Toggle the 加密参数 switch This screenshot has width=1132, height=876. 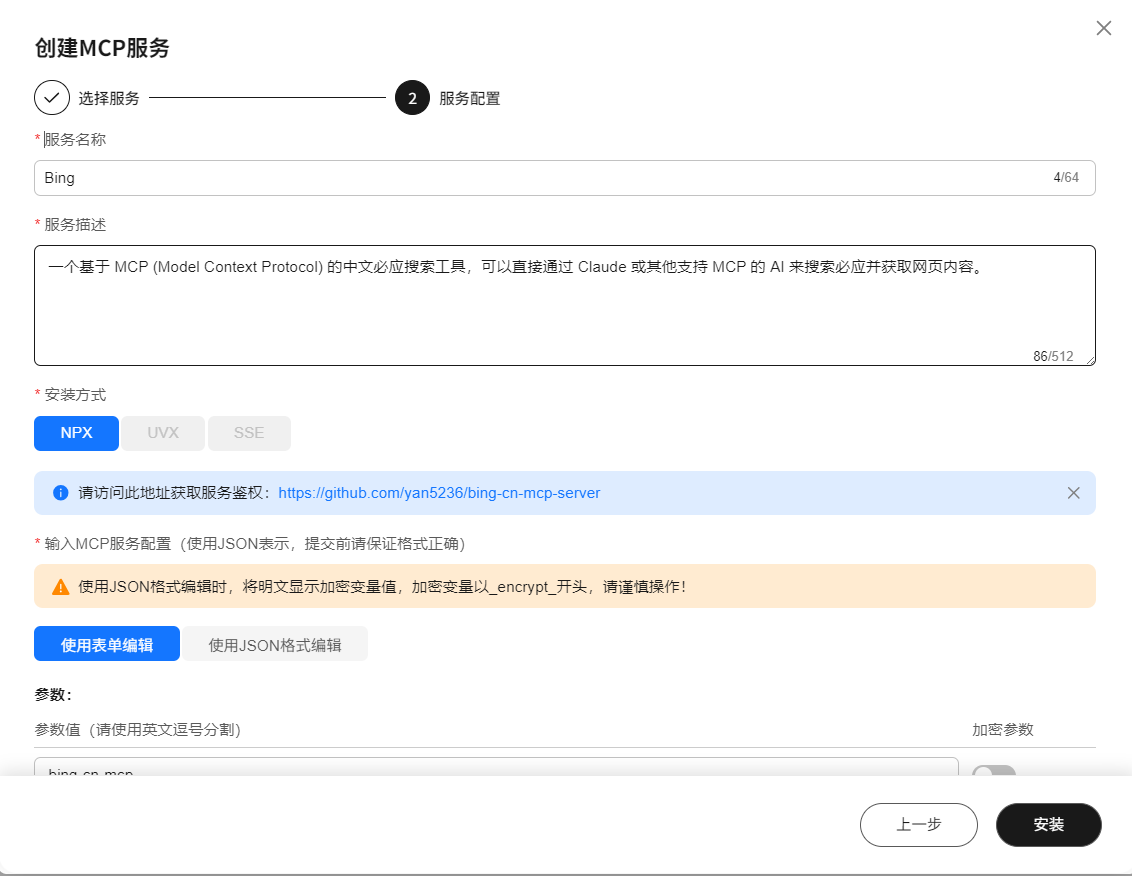point(993,771)
